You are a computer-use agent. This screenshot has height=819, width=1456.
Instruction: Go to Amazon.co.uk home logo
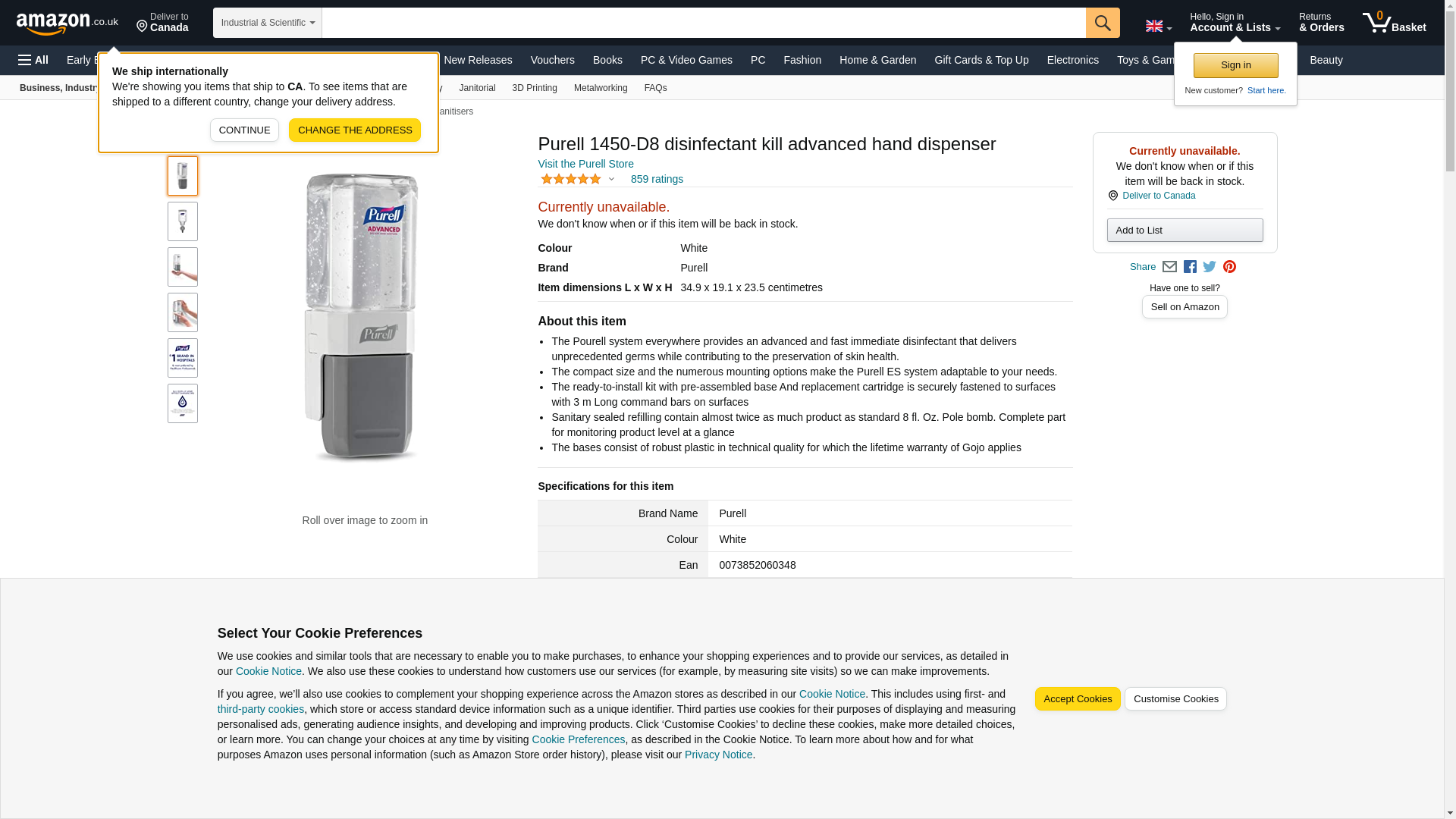click(x=67, y=23)
